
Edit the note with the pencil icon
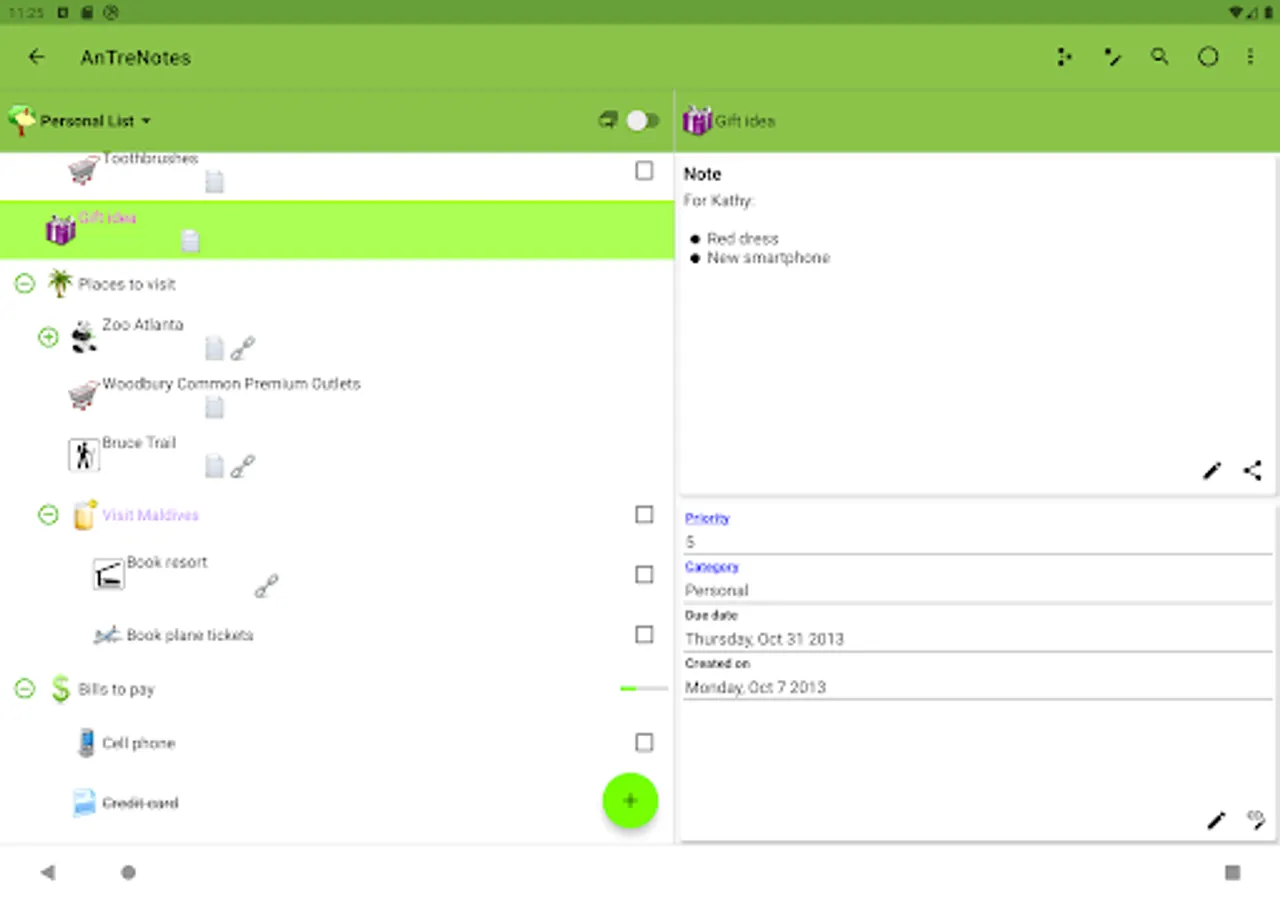pos(1212,470)
